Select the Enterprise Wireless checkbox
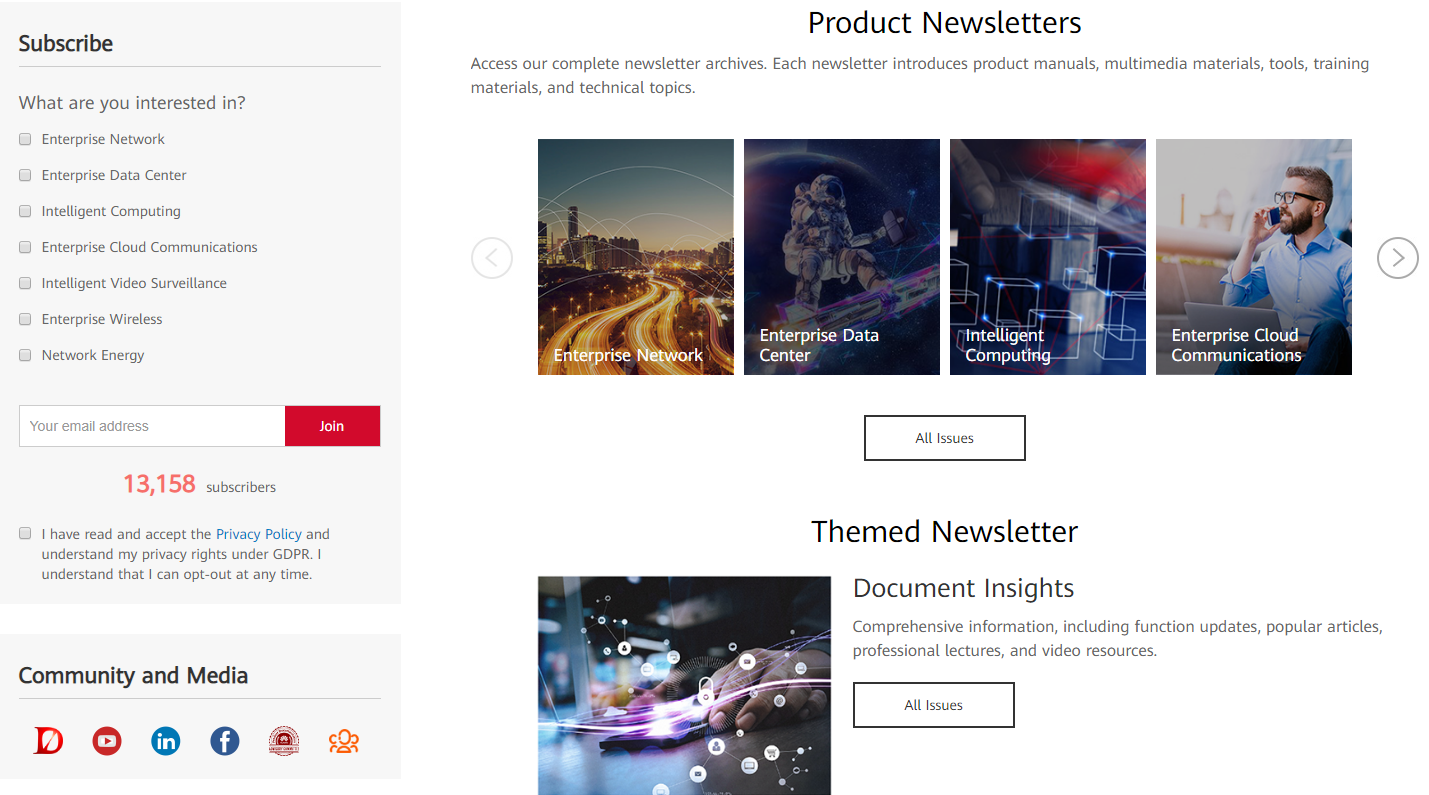Screen dimensions: 1429x795 (25, 319)
